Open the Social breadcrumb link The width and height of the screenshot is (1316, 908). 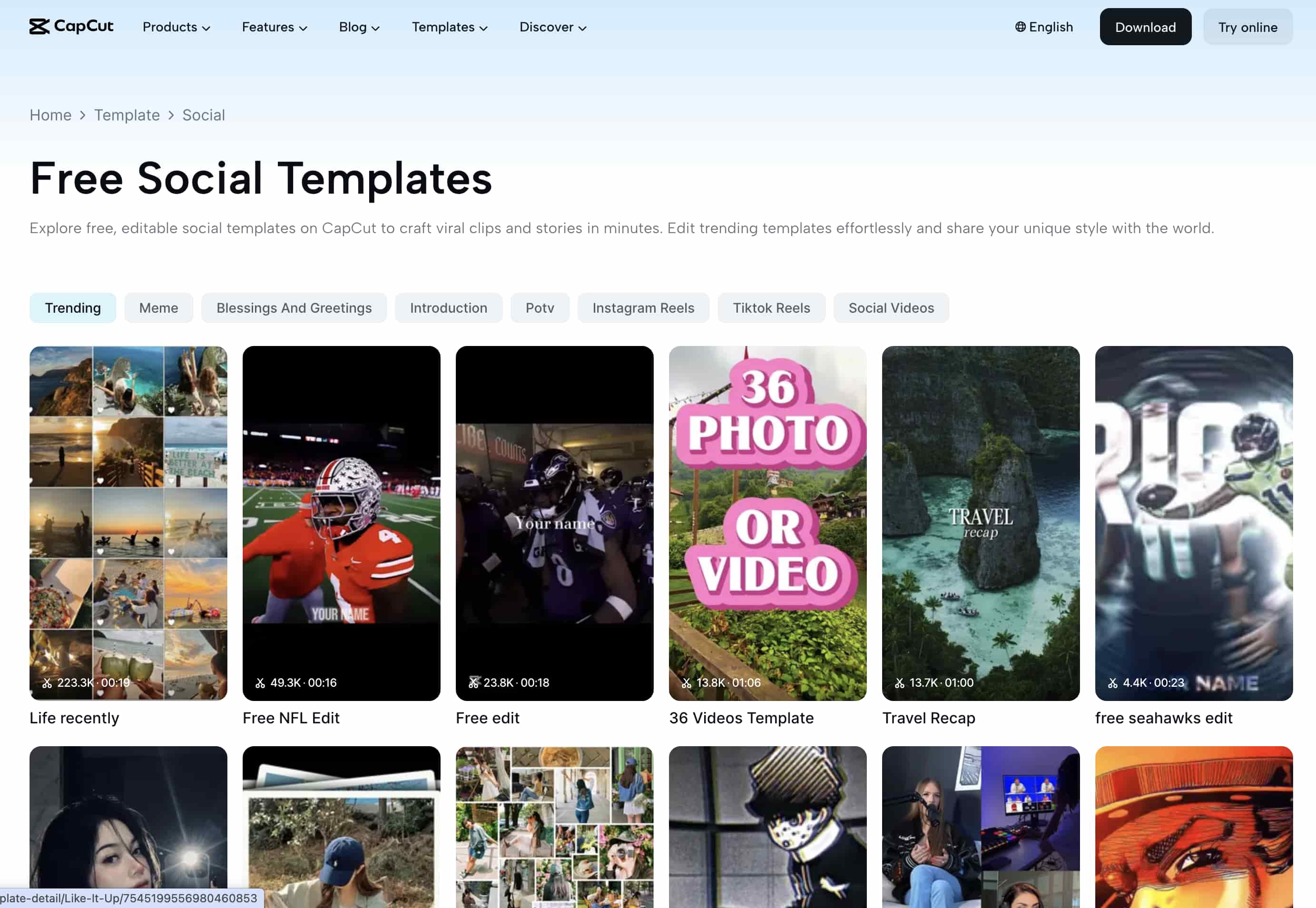[x=204, y=115]
